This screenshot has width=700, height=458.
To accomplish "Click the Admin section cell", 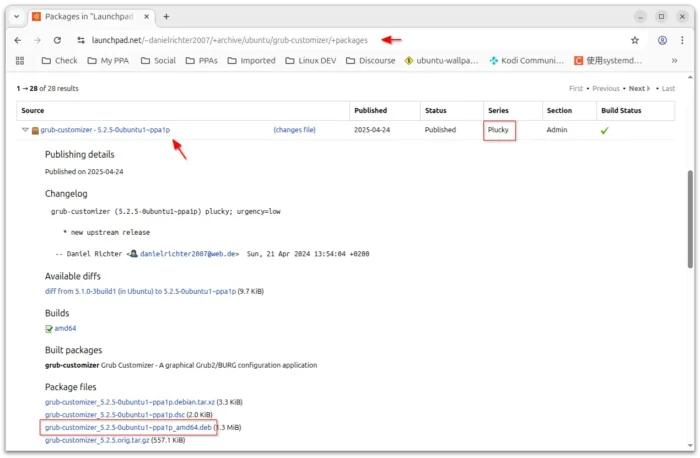I will point(557,130).
